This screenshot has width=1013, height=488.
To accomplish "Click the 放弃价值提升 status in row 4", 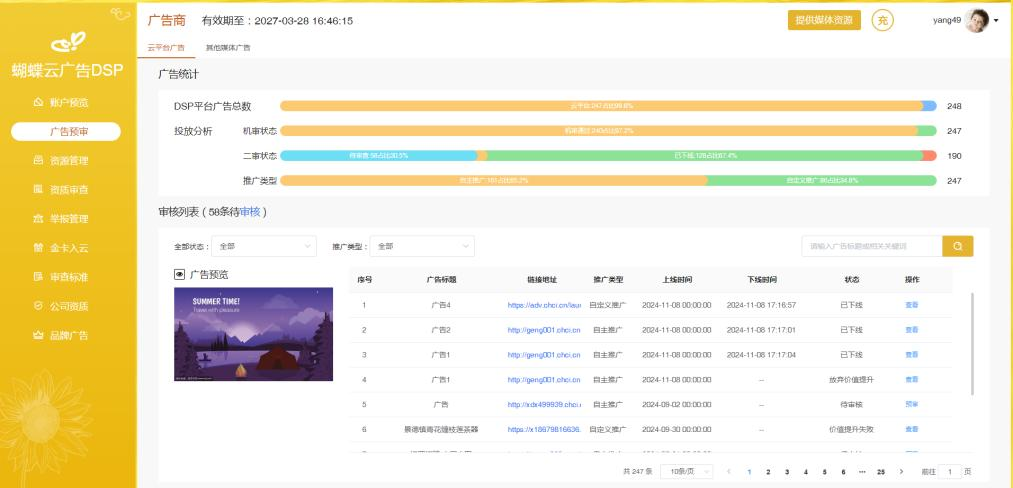I will [x=851, y=379].
